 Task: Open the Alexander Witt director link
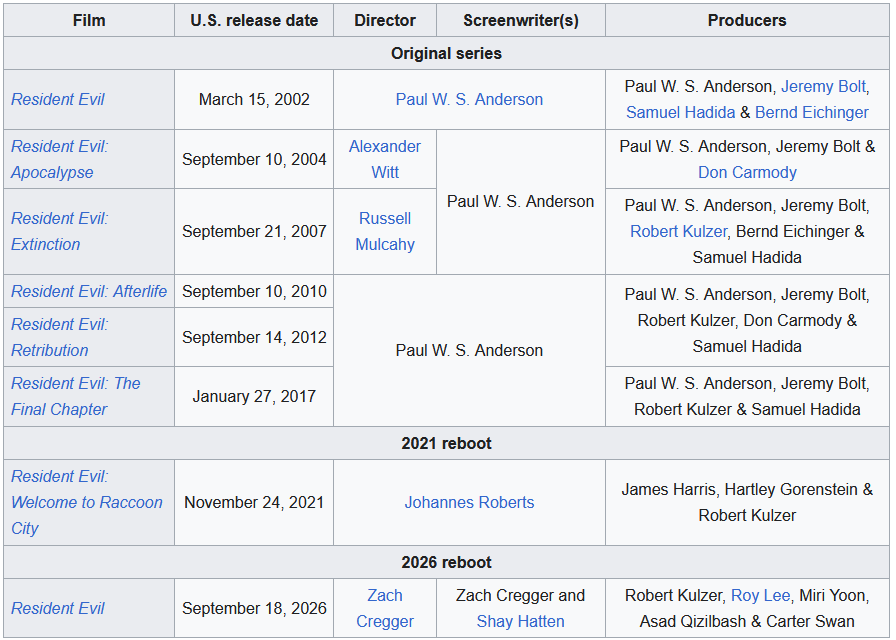[385, 159]
